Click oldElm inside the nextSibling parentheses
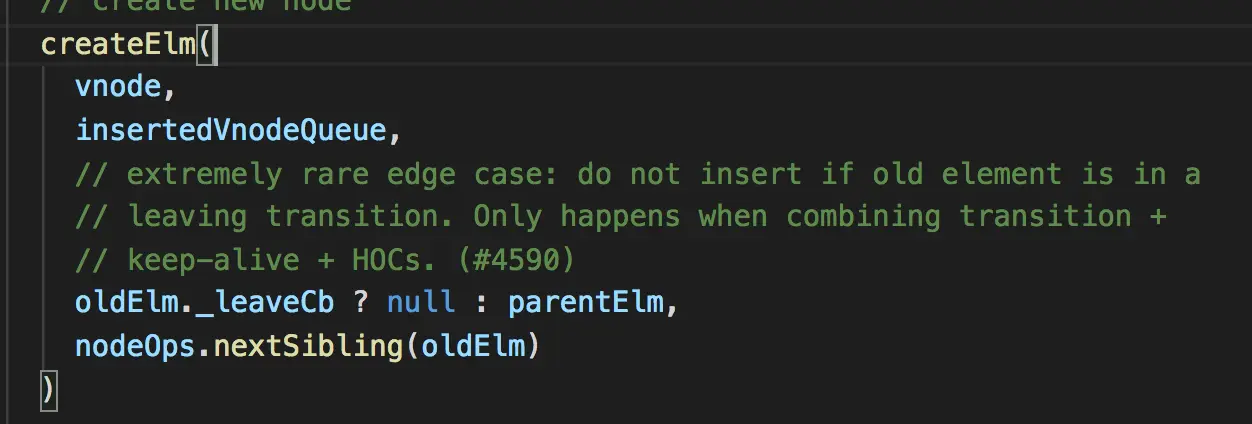Viewport: 1252px width, 424px height. pos(472,346)
